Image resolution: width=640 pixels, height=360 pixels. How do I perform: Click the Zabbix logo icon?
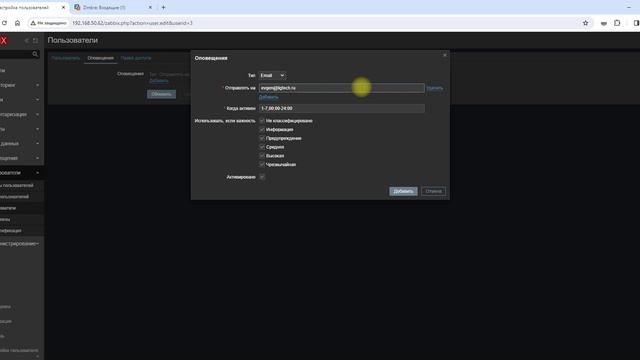3,40
